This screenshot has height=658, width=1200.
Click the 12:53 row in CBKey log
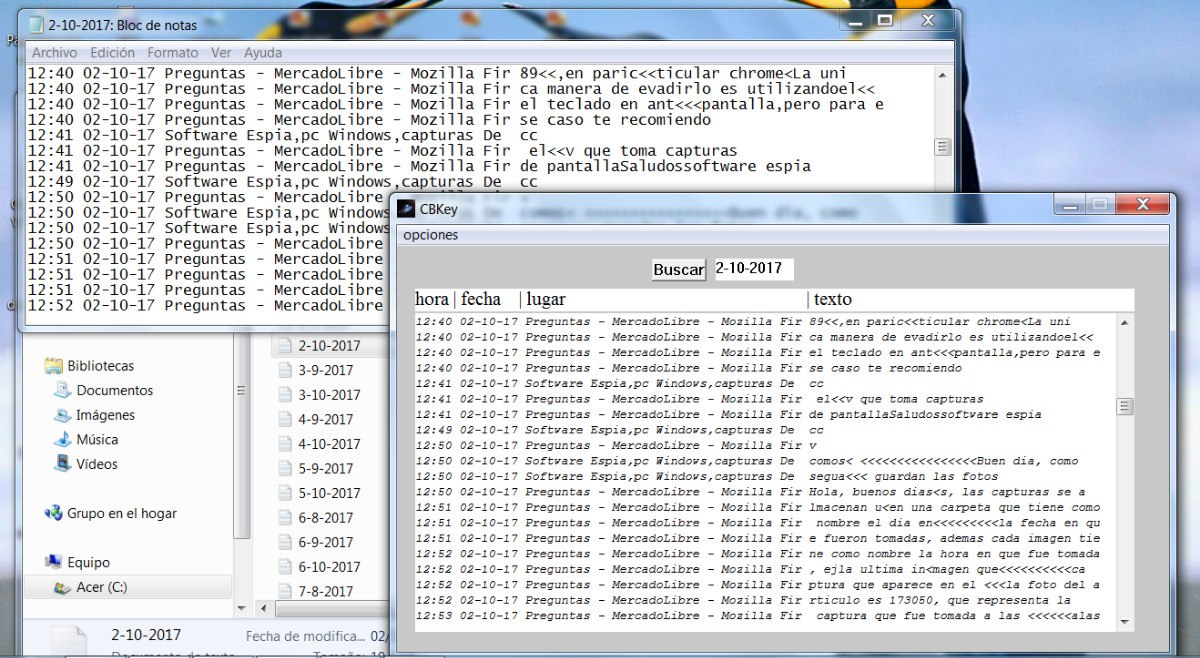click(765, 616)
